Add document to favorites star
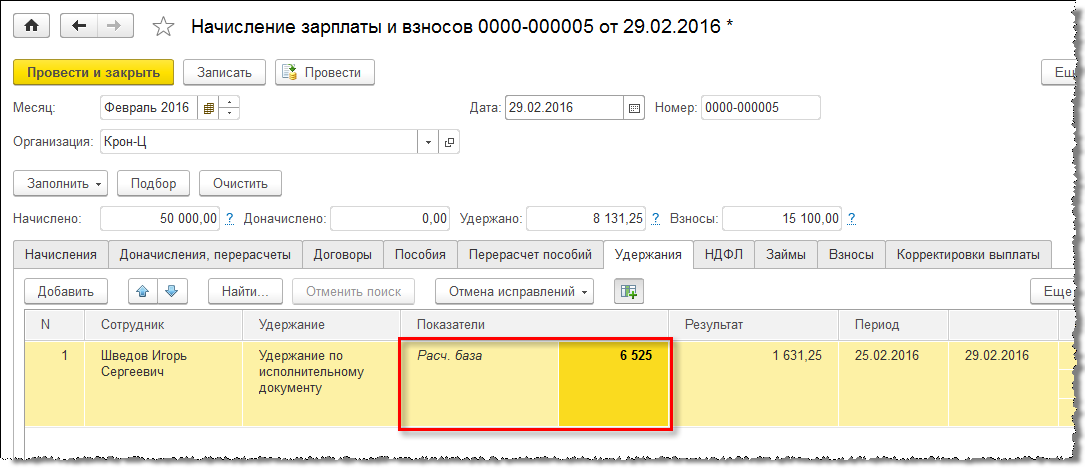The height and width of the screenshot is (468, 1085). click(163, 27)
